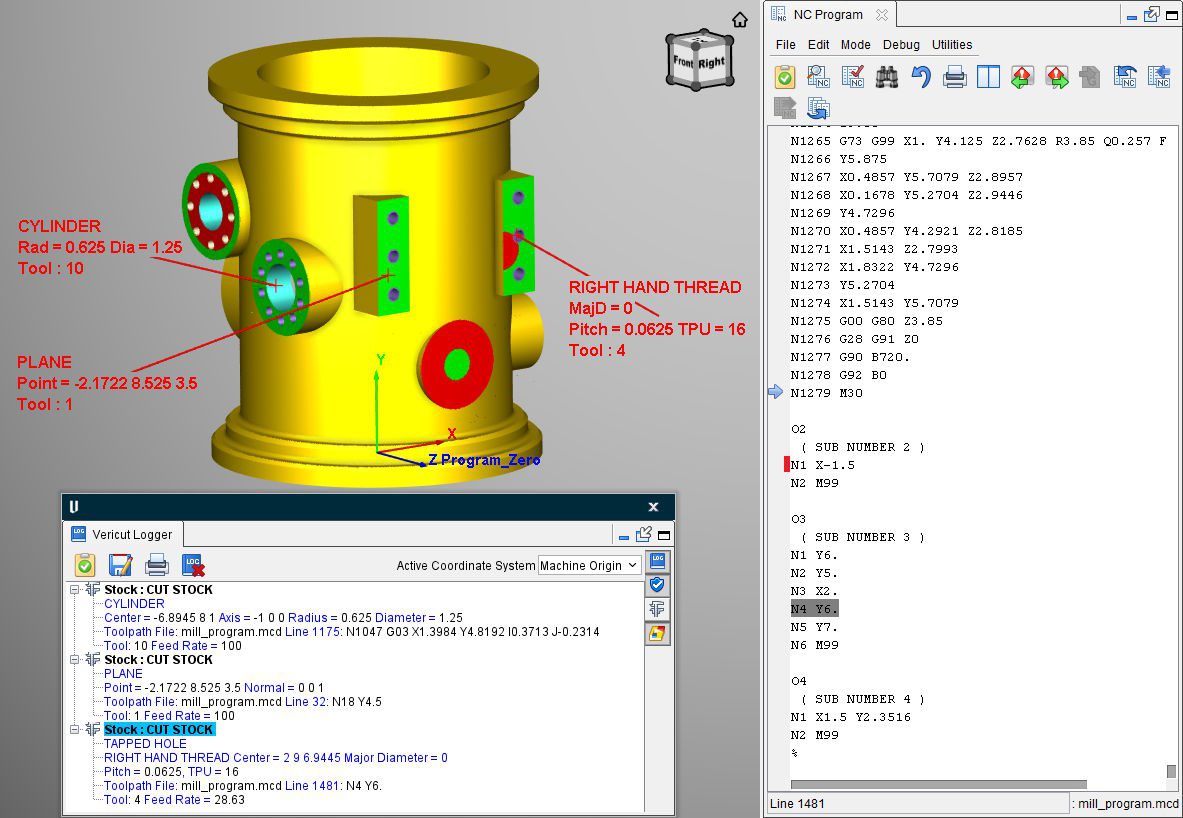The height and width of the screenshot is (818, 1183).
Task: Jump to previous error with green left arrow
Action: click(1022, 77)
